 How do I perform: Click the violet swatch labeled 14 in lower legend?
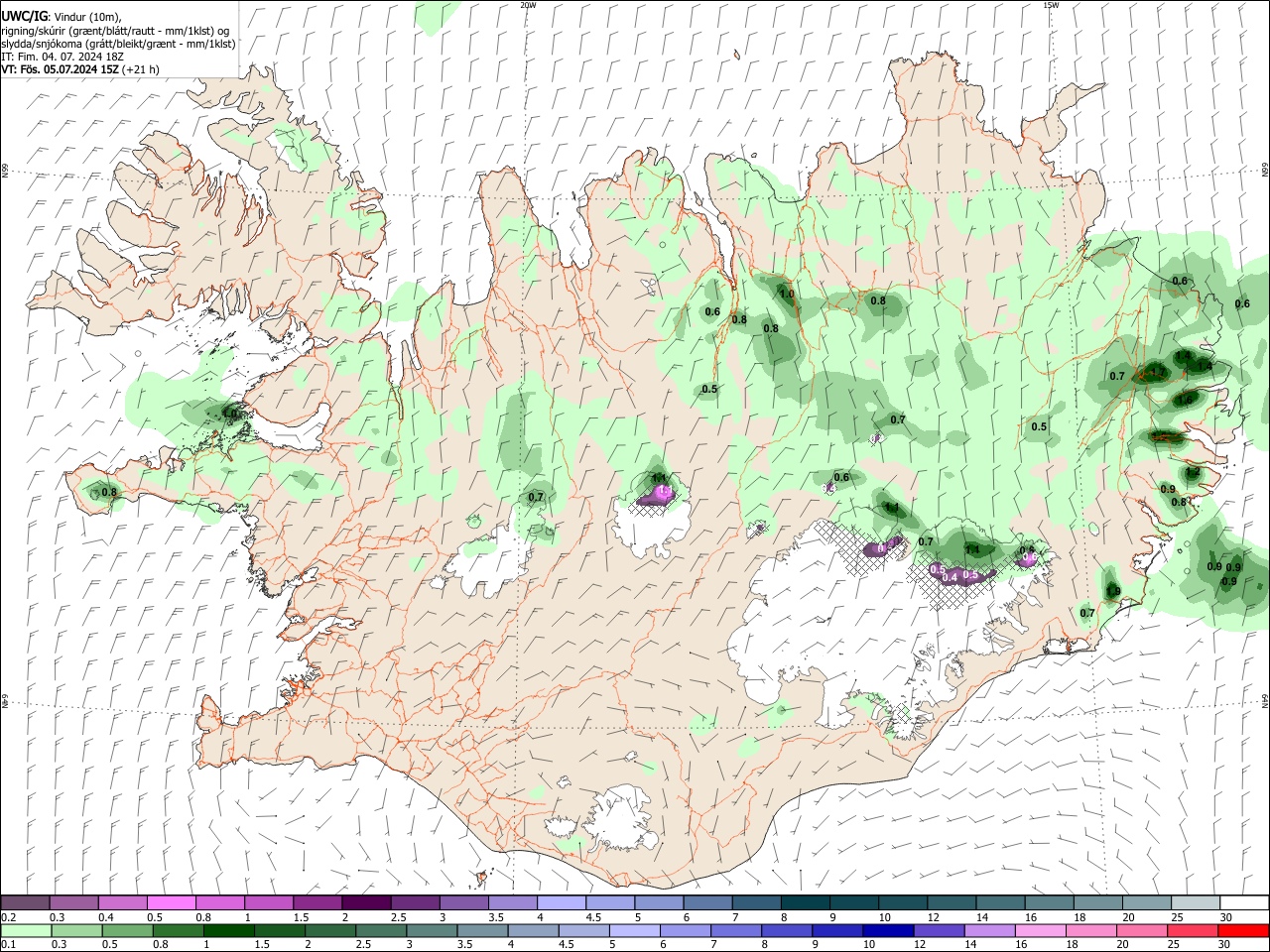pos(989,931)
